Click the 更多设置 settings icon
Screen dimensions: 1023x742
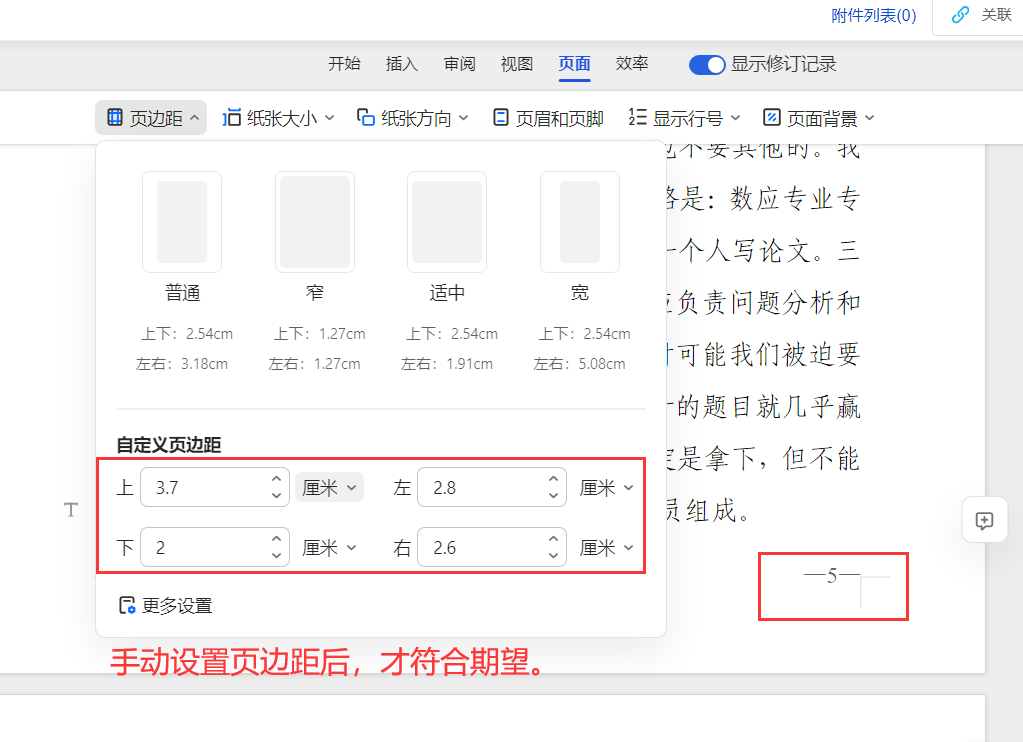tap(127, 606)
